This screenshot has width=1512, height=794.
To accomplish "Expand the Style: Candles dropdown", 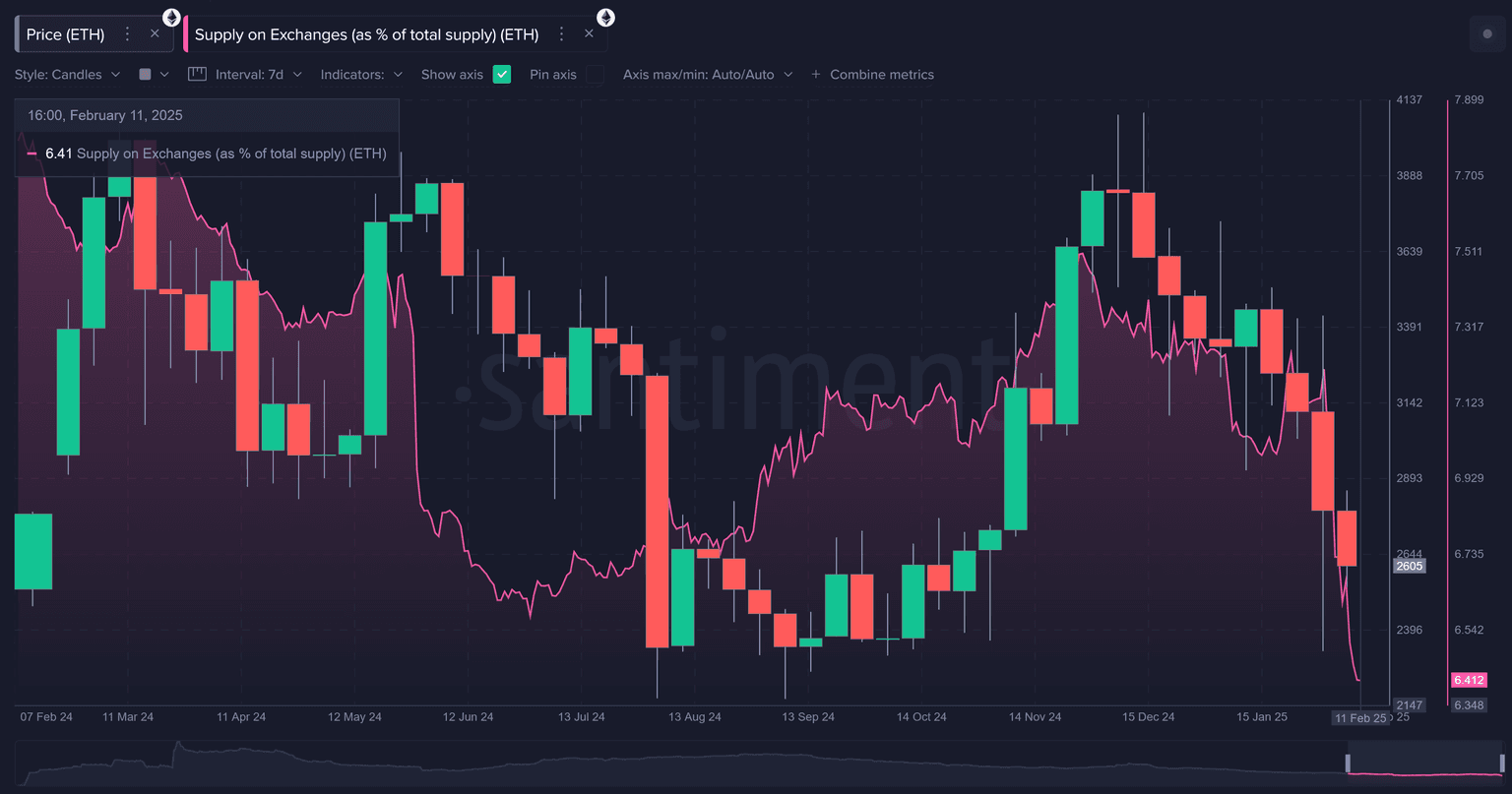I will (x=67, y=75).
